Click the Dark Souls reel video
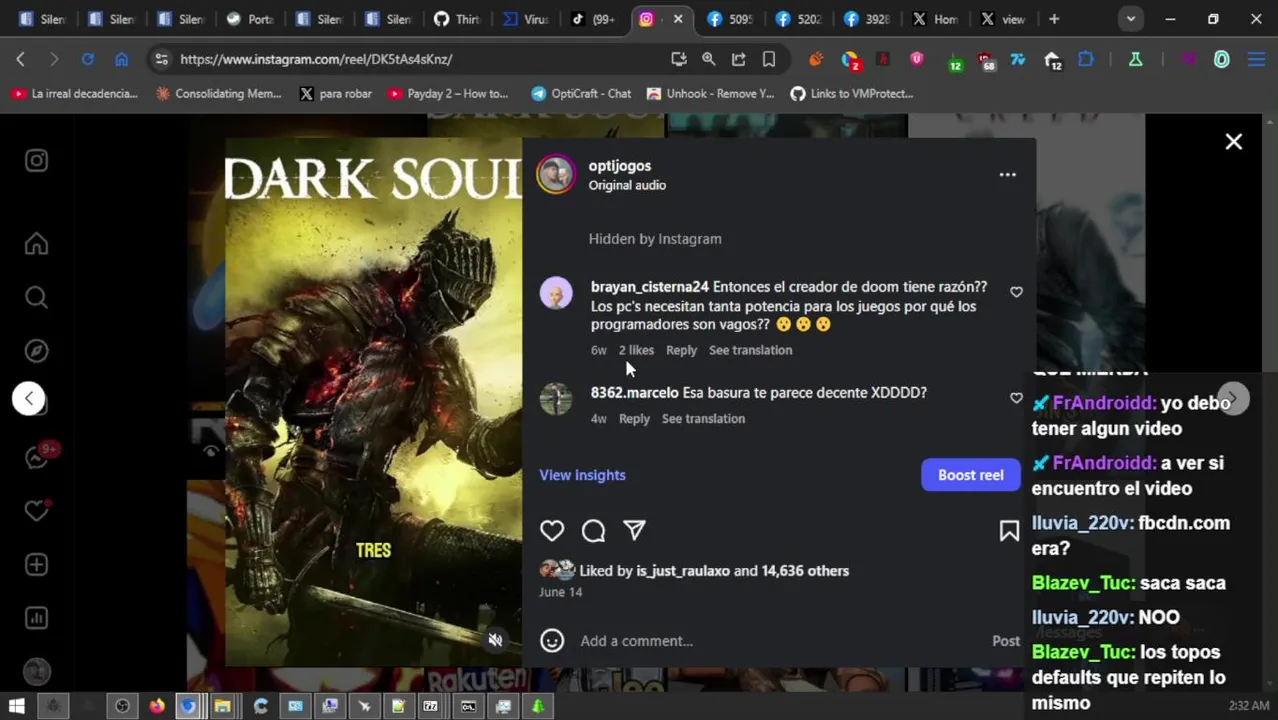Image resolution: width=1278 pixels, height=720 pixels. coord(373,402)
